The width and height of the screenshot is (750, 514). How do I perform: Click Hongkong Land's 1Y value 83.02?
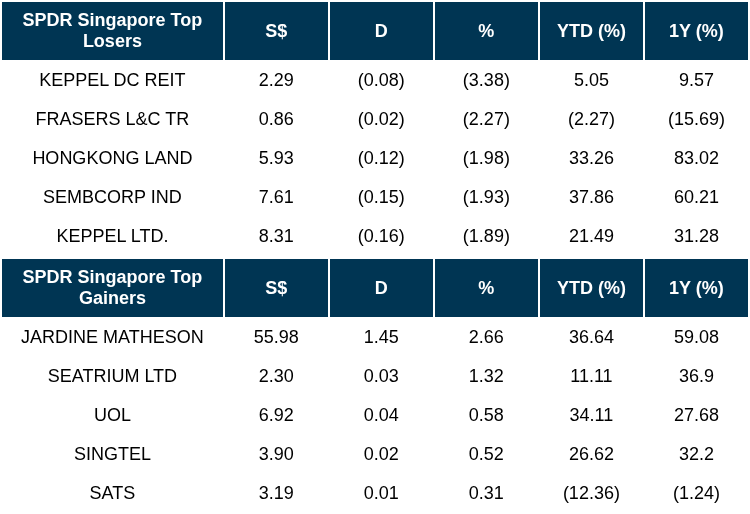696,158
